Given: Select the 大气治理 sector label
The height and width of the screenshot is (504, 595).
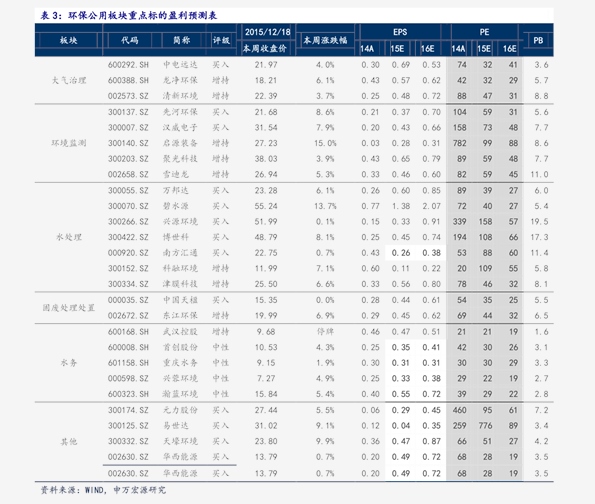Looking at the screenshot, I should coord(69,80).
